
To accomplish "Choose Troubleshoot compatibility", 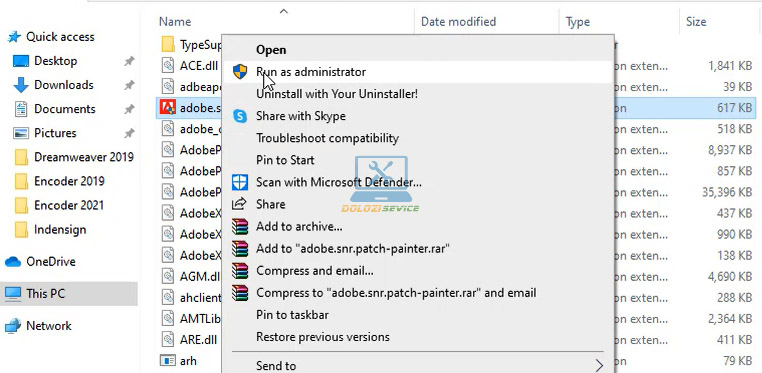I will (x=418, y=138).
